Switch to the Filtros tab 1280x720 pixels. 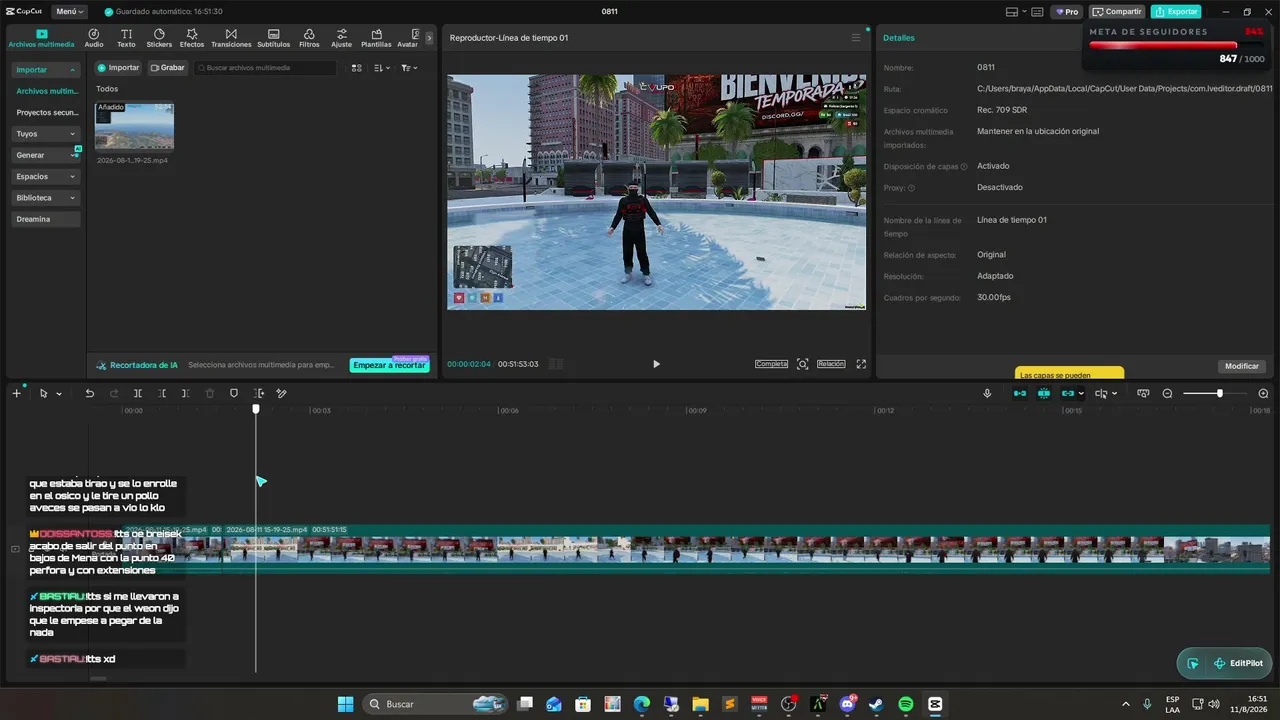[x=309, y=38]
